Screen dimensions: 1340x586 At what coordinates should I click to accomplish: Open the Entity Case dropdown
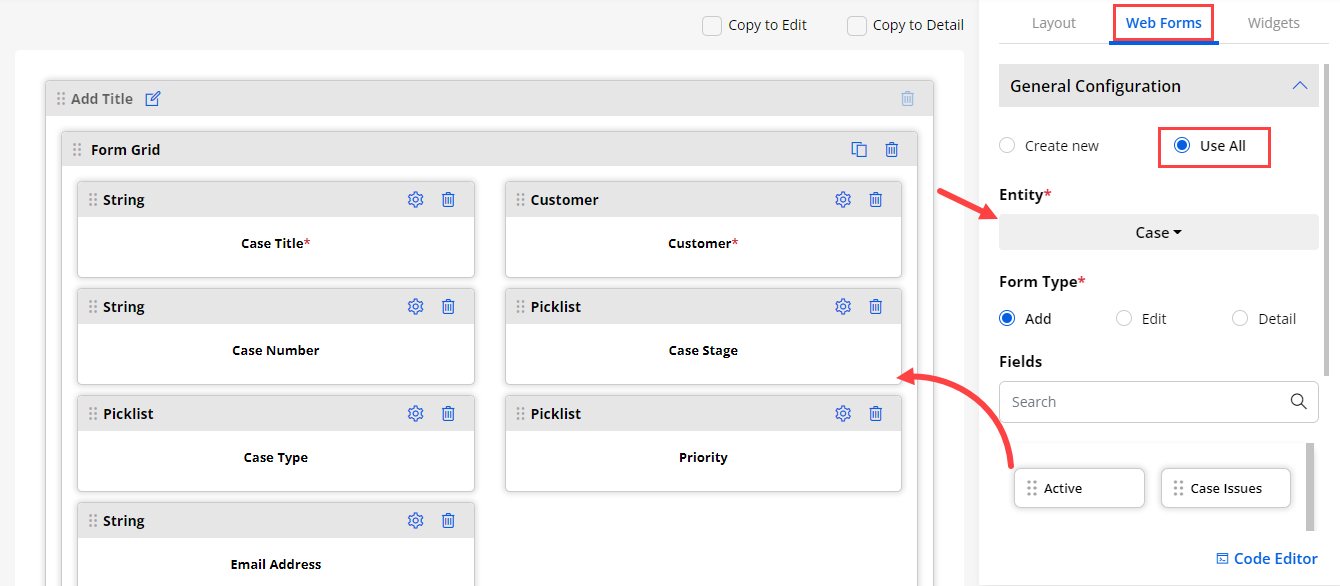tap(1158, 233)
